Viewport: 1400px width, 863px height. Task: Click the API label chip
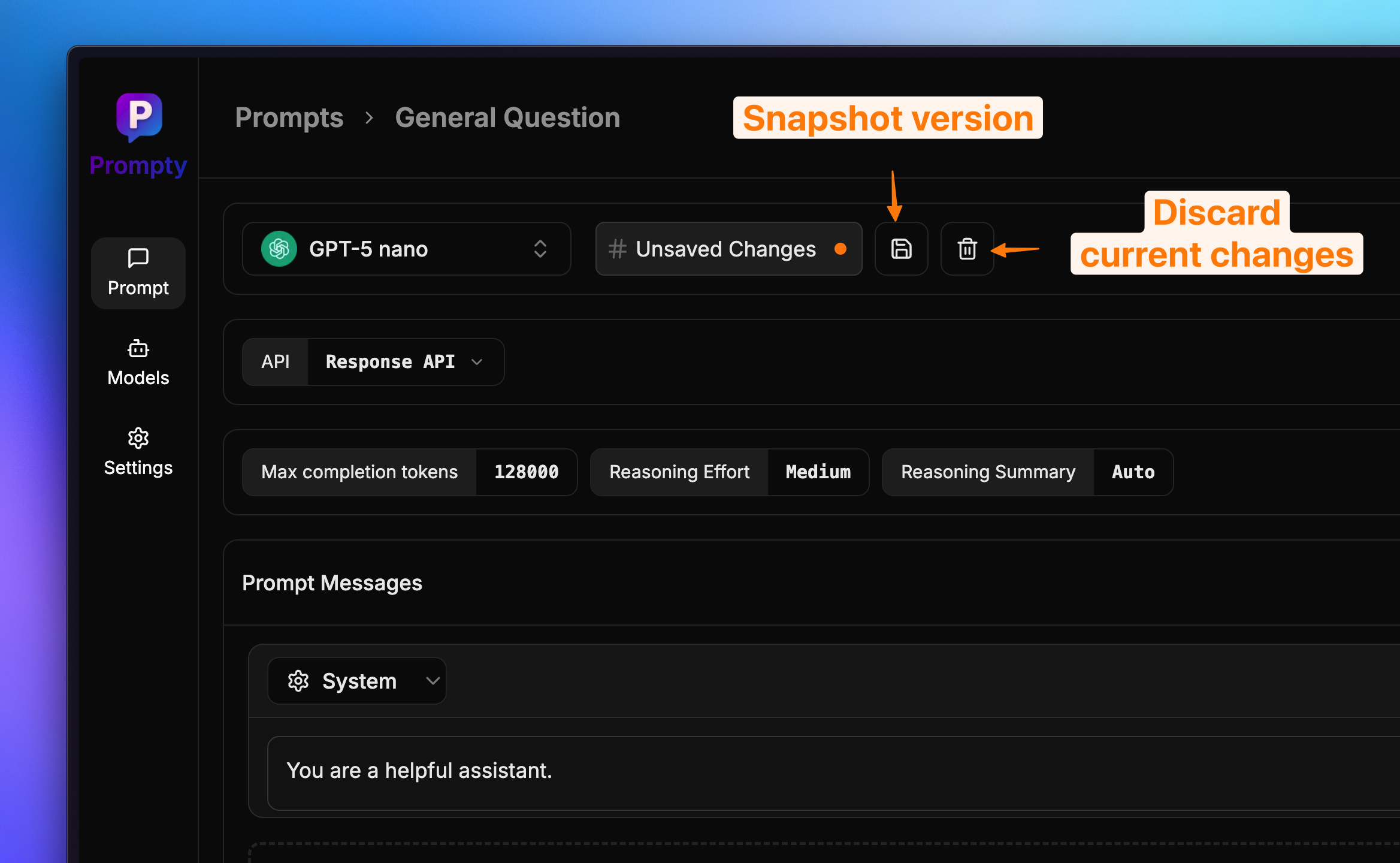275,361
